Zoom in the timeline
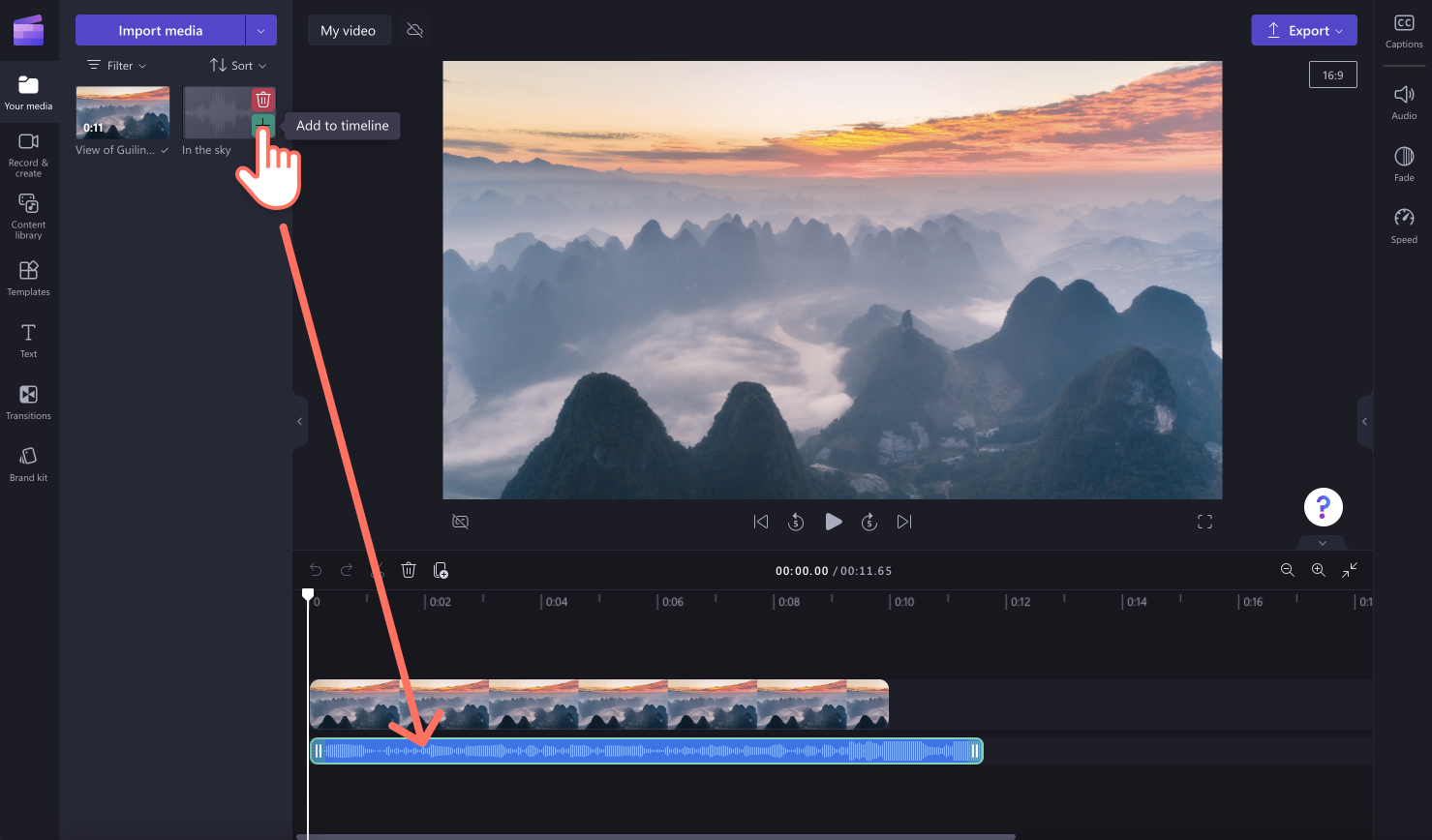 point(1319,570)
